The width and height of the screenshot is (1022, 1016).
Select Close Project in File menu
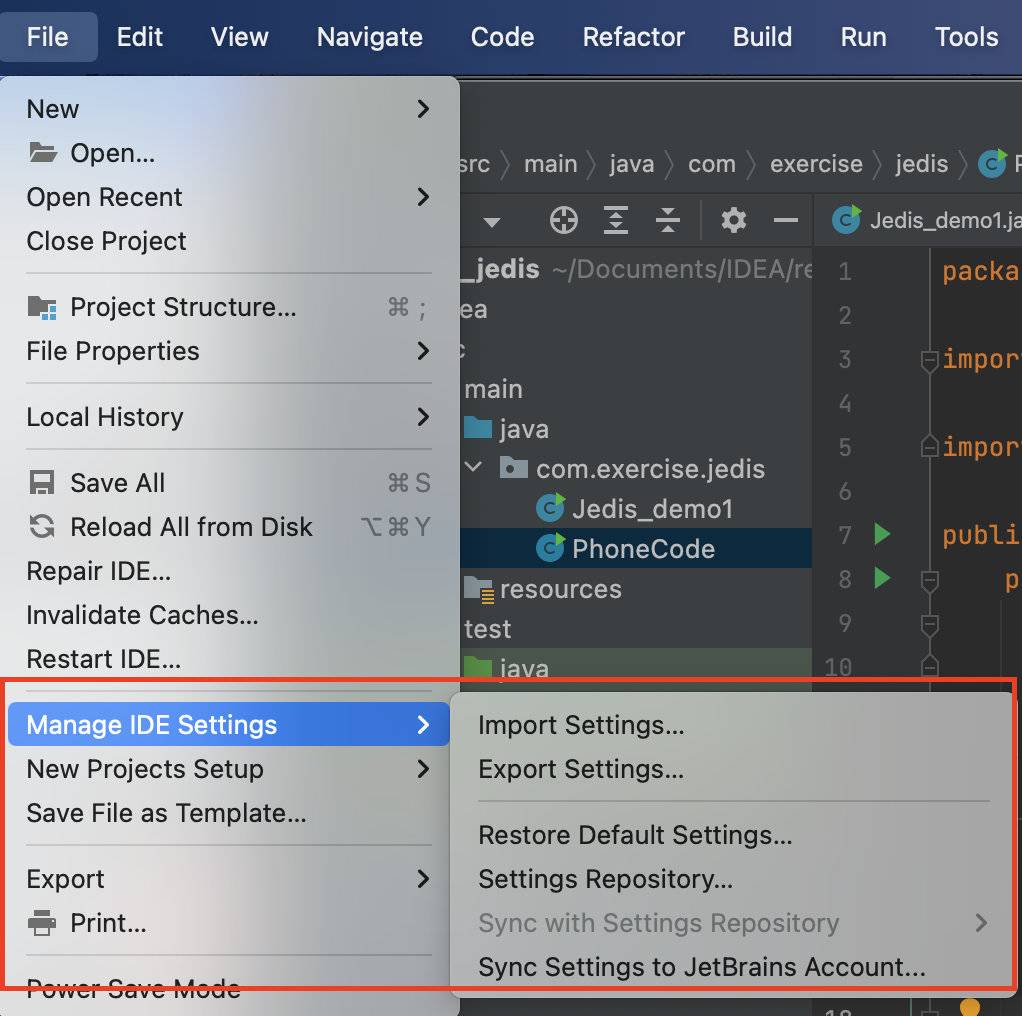[229, 241]
